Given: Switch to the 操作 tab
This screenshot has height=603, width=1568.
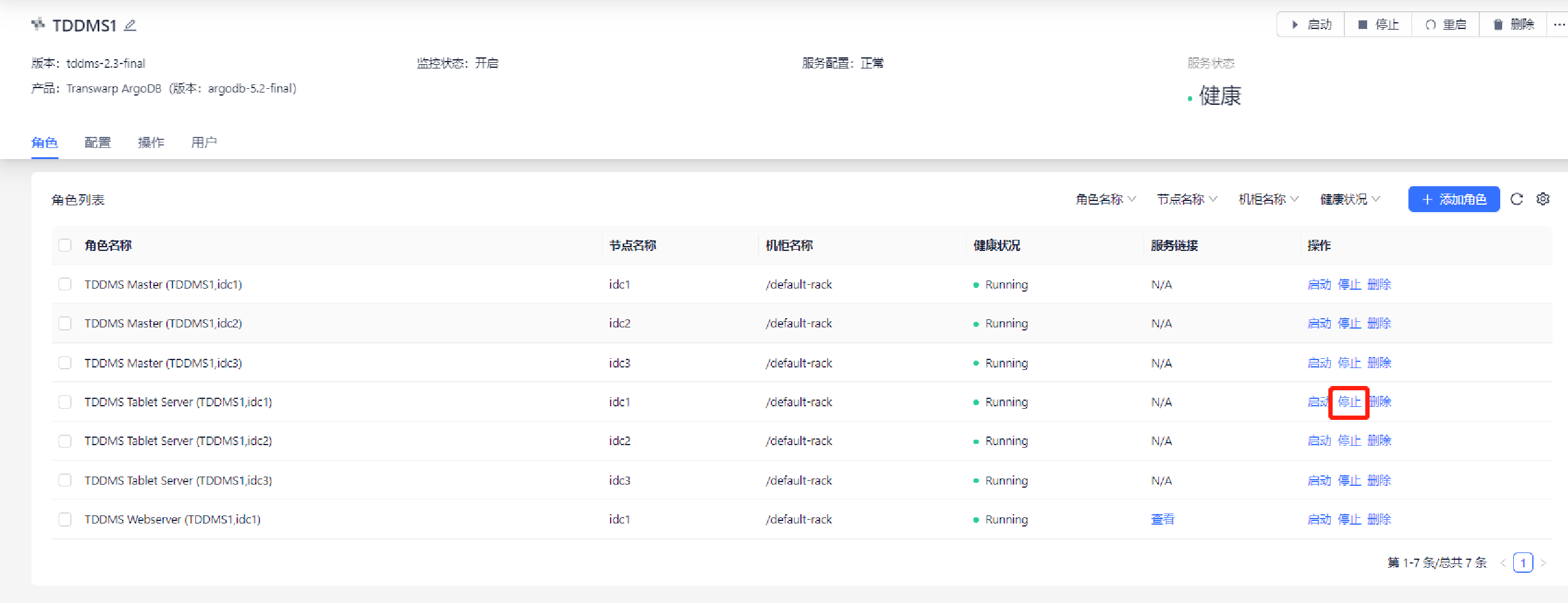Looking at the screenshot, I should pos(151,142).
